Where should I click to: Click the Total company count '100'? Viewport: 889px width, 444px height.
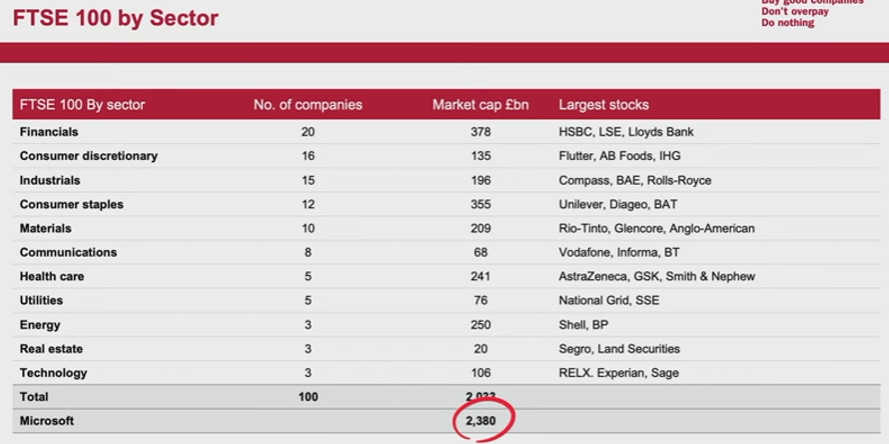point(308,397)
